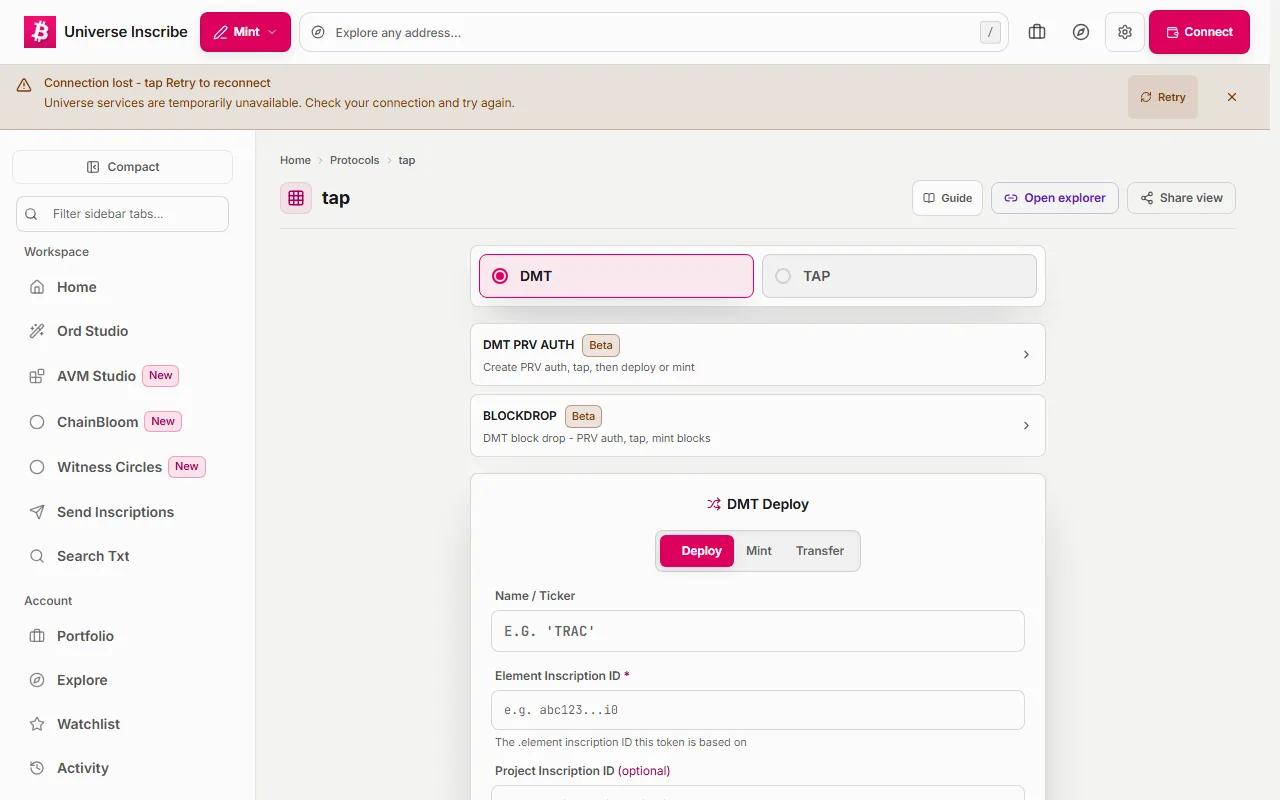Image resolution: width=1280 pixels, height=800 pixels.
Task: Focus the Name / Ticker input field
Action: pyautogui.click(x=758, y=631)
